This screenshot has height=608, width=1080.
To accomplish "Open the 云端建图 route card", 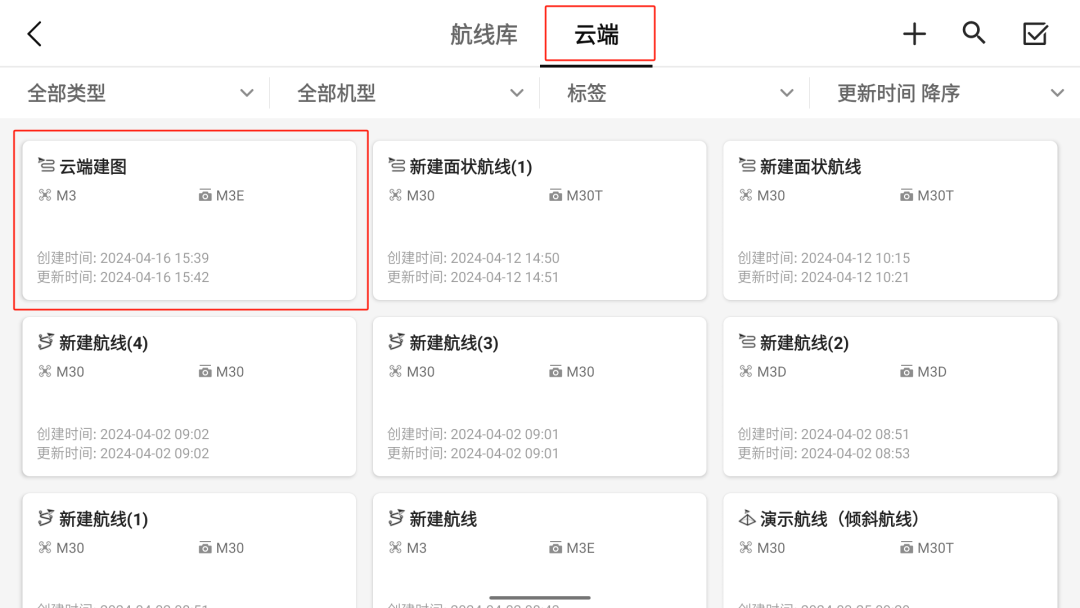I will click(x=189, y=220).
